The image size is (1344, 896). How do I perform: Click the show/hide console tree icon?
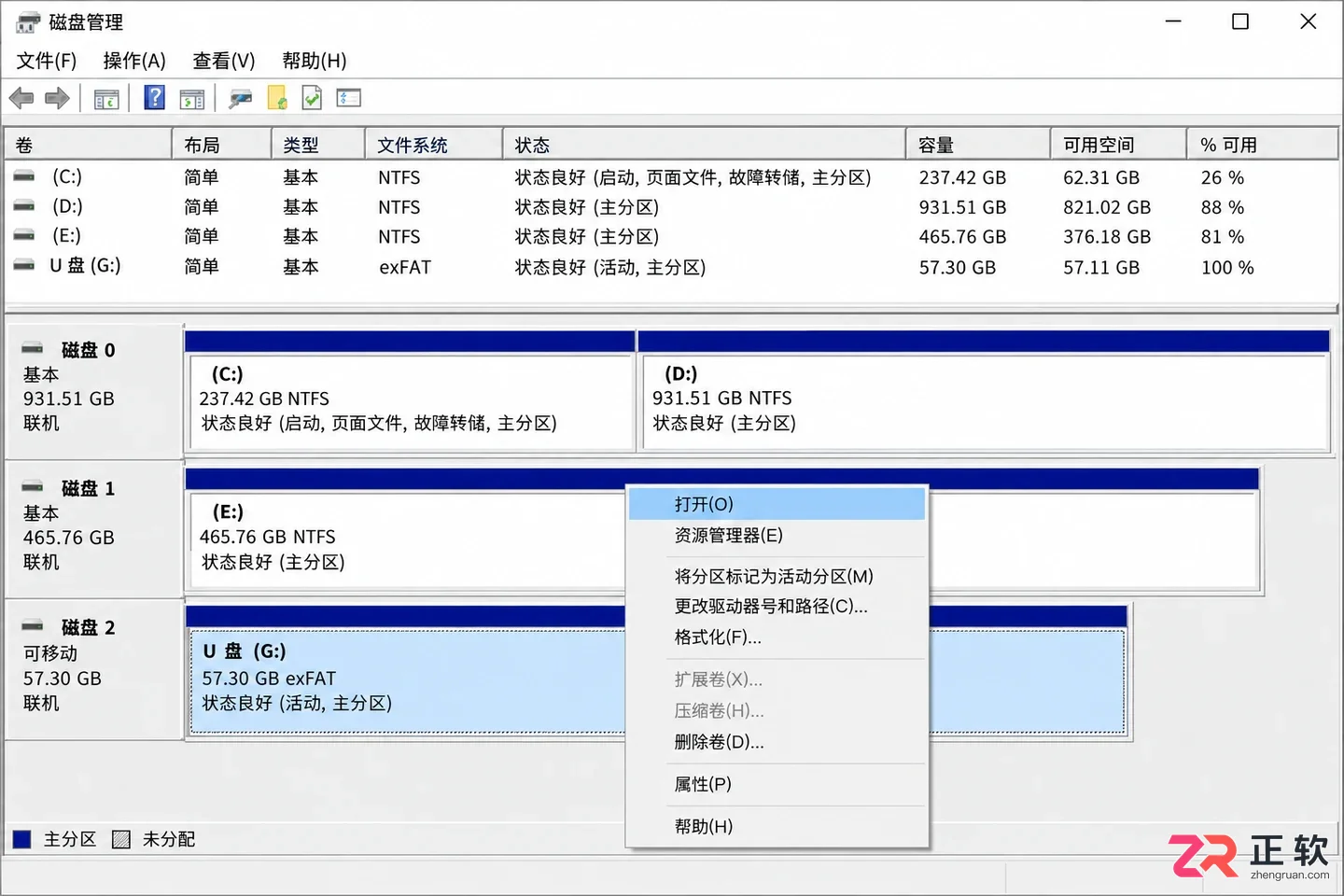pos(106,98)
